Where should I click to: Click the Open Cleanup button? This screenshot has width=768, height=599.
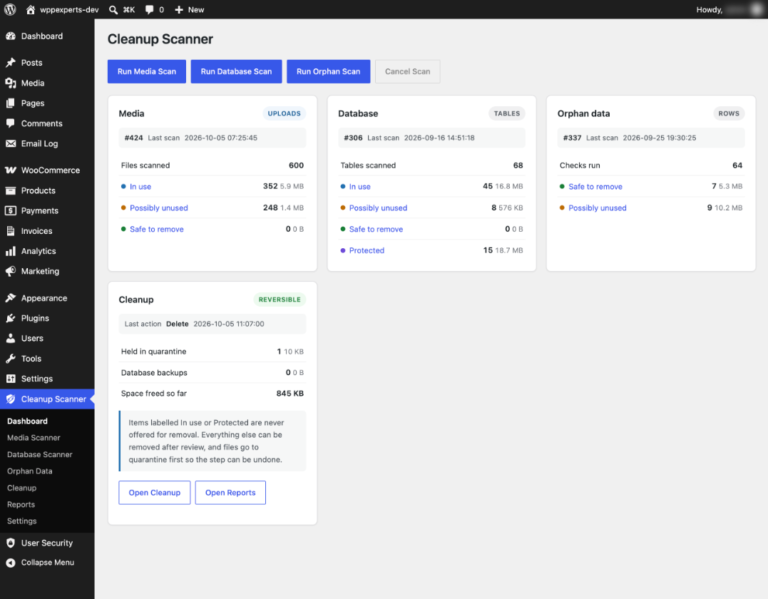coord(154,492)
